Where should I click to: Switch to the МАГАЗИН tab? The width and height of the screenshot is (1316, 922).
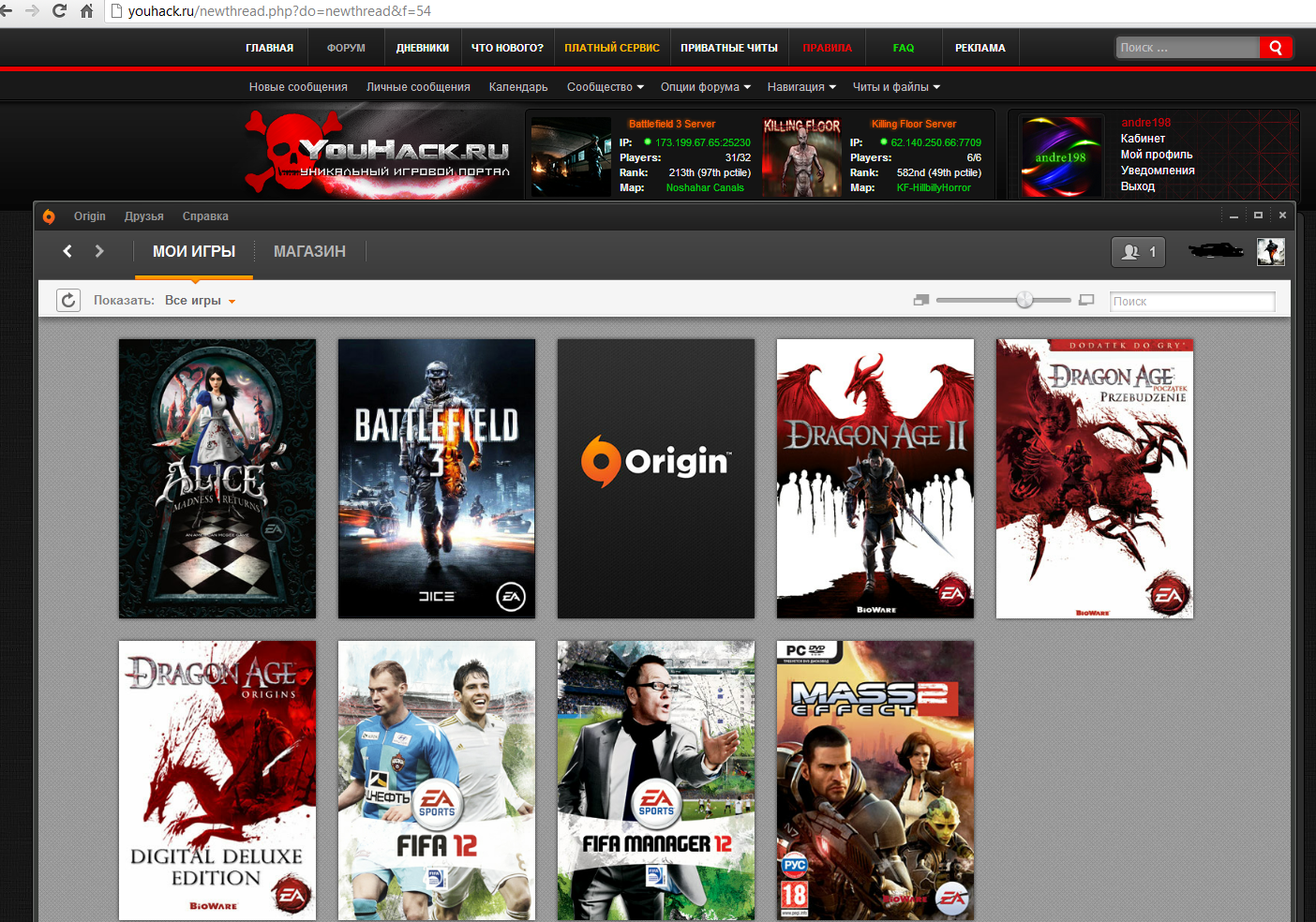click(x=309, y=251)
